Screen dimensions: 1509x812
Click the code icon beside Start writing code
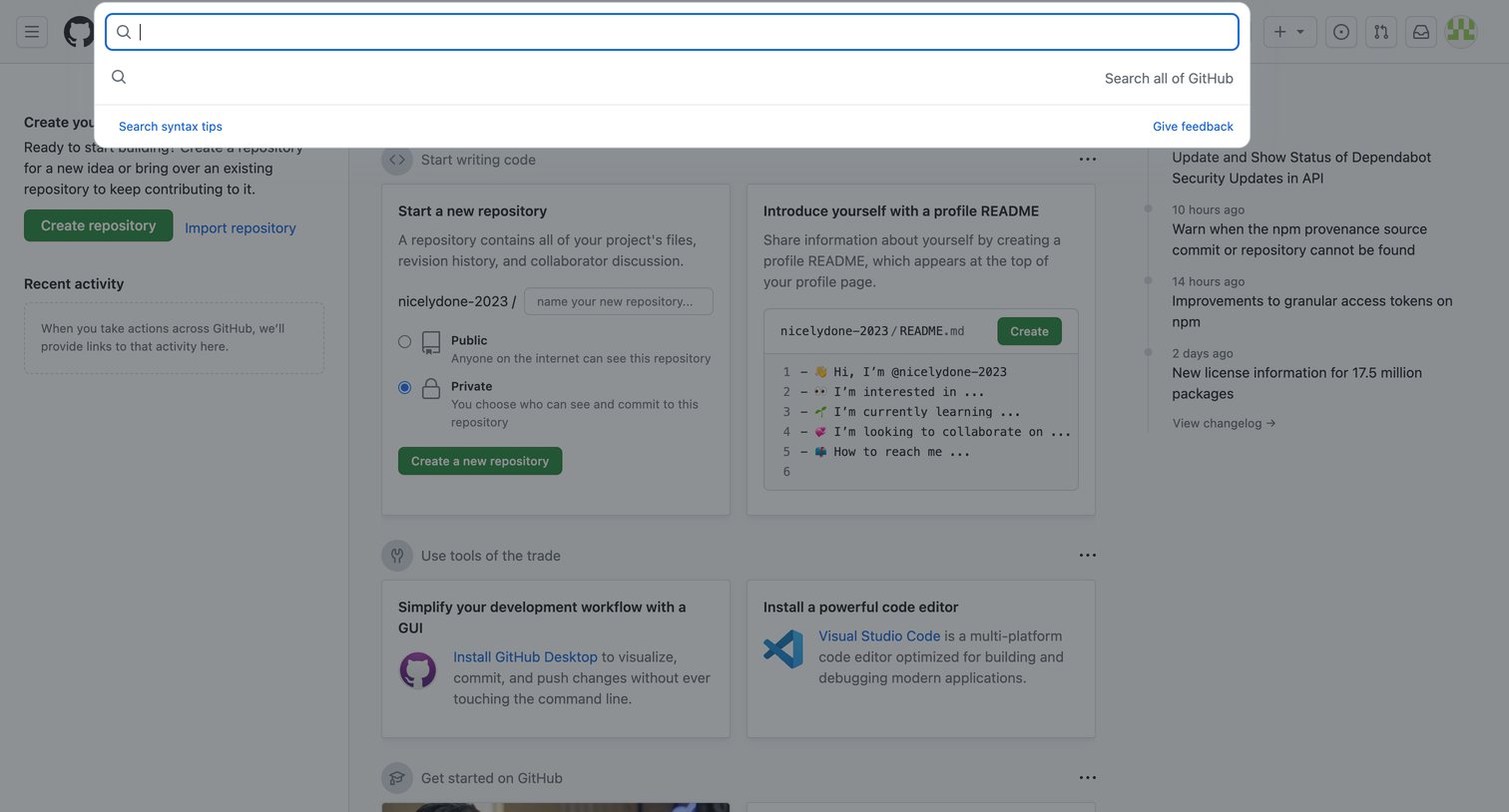(x=397, y=160)
